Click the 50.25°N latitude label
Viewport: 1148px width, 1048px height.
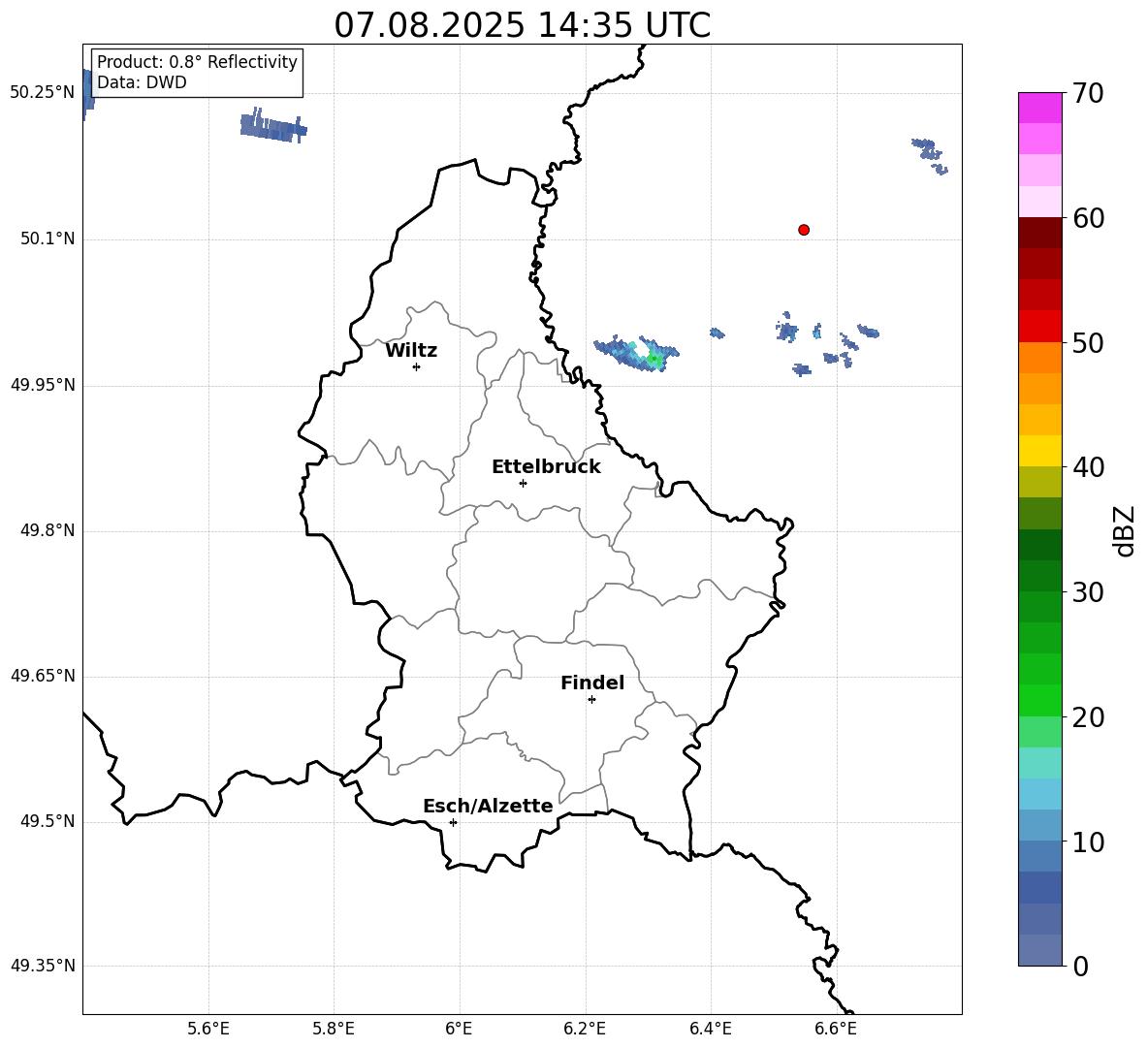44,93
